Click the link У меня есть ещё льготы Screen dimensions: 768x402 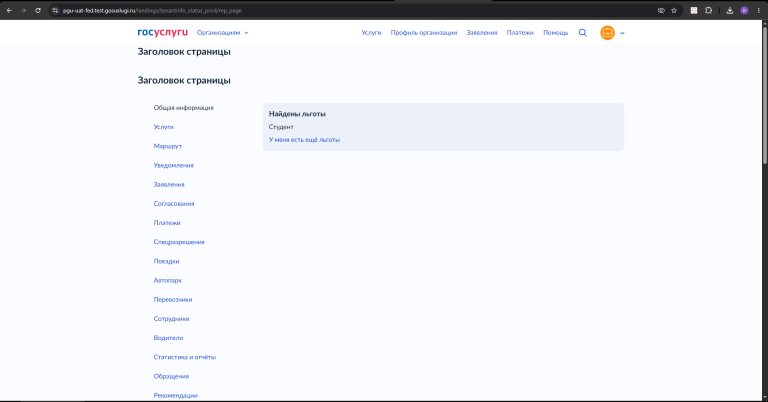click(304, 140)
